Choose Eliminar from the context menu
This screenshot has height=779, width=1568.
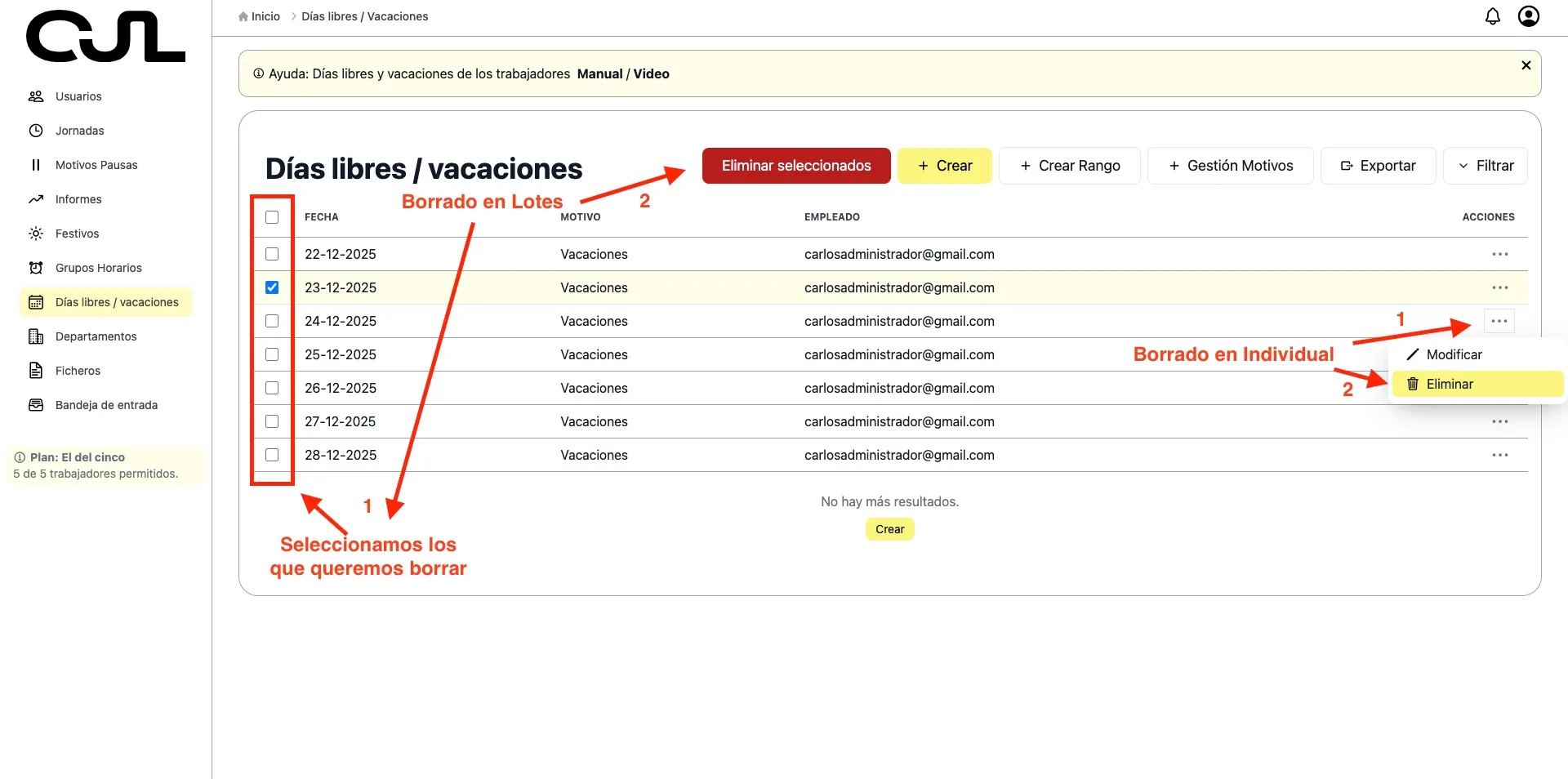point(1449,384)
